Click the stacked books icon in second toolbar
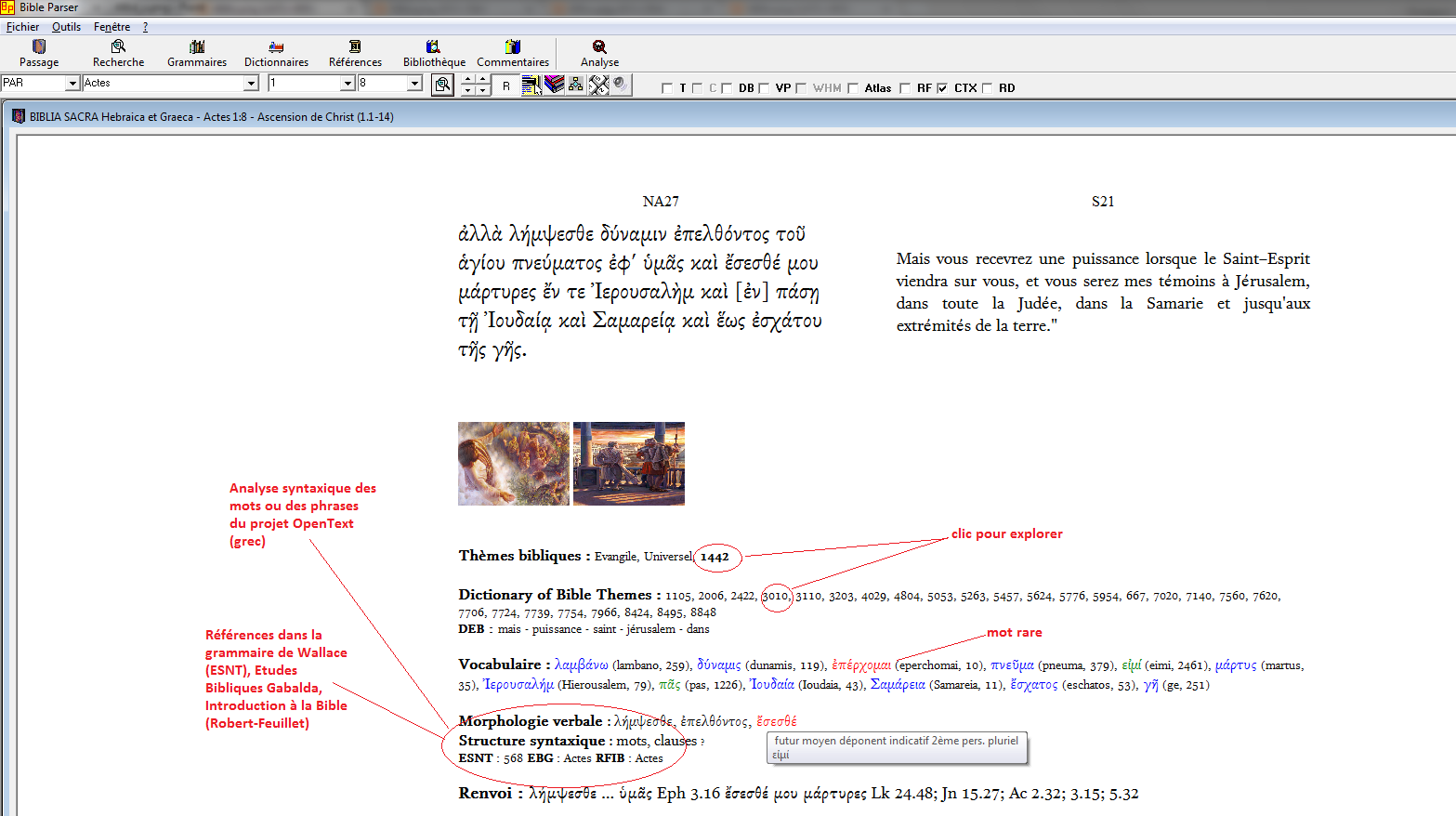 555,85
